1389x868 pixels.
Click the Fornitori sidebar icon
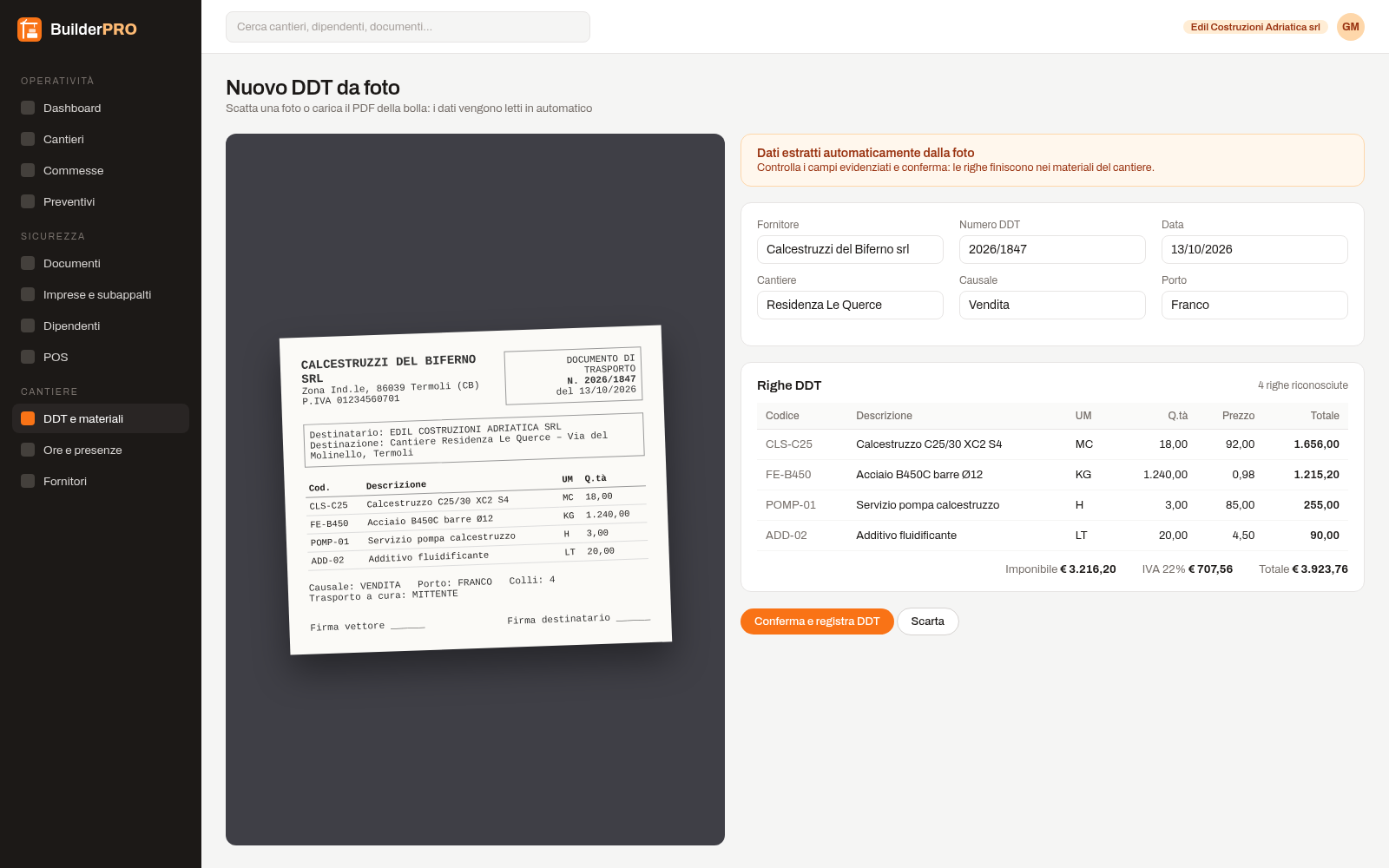coord(28,481)
